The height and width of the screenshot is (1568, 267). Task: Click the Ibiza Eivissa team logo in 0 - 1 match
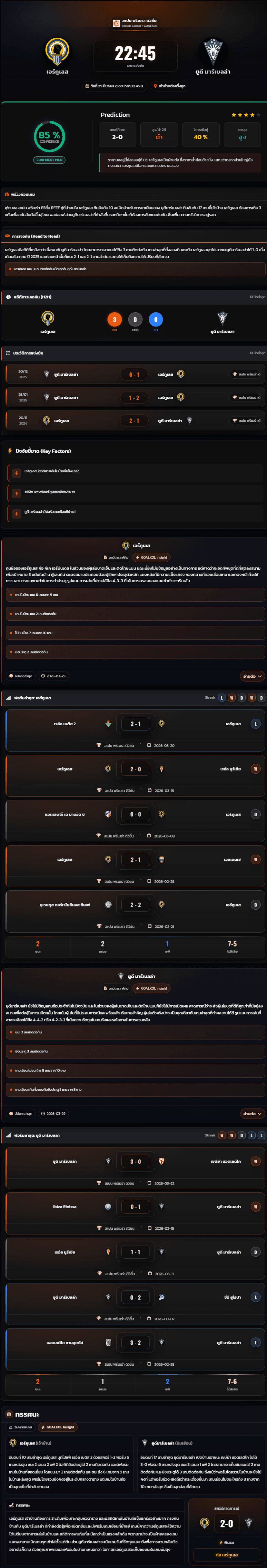tap(108, 1206)
